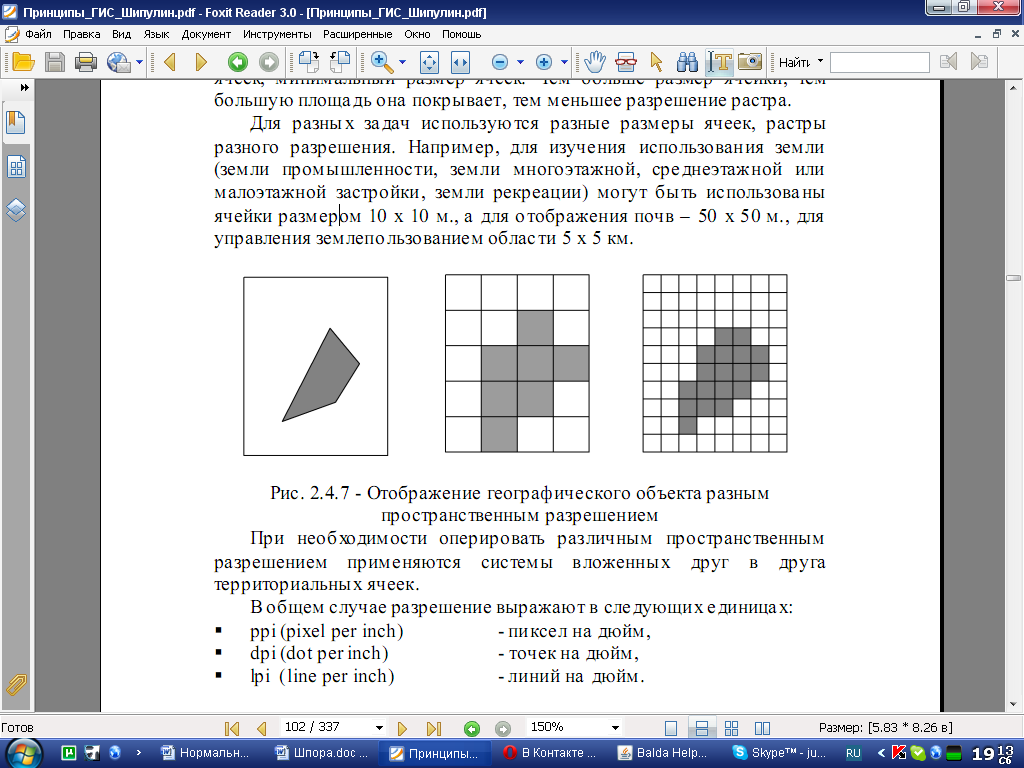Switch to Continuous Facing layout
The width and height of the screenshot is (1024, 768).
point(731,728)
